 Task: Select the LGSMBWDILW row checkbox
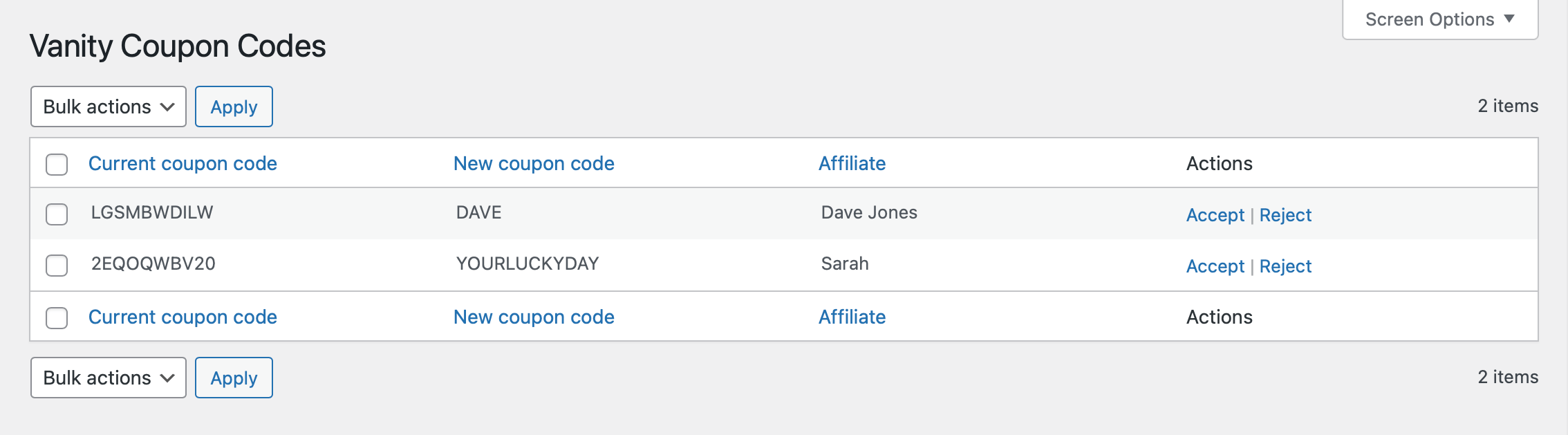57,214
